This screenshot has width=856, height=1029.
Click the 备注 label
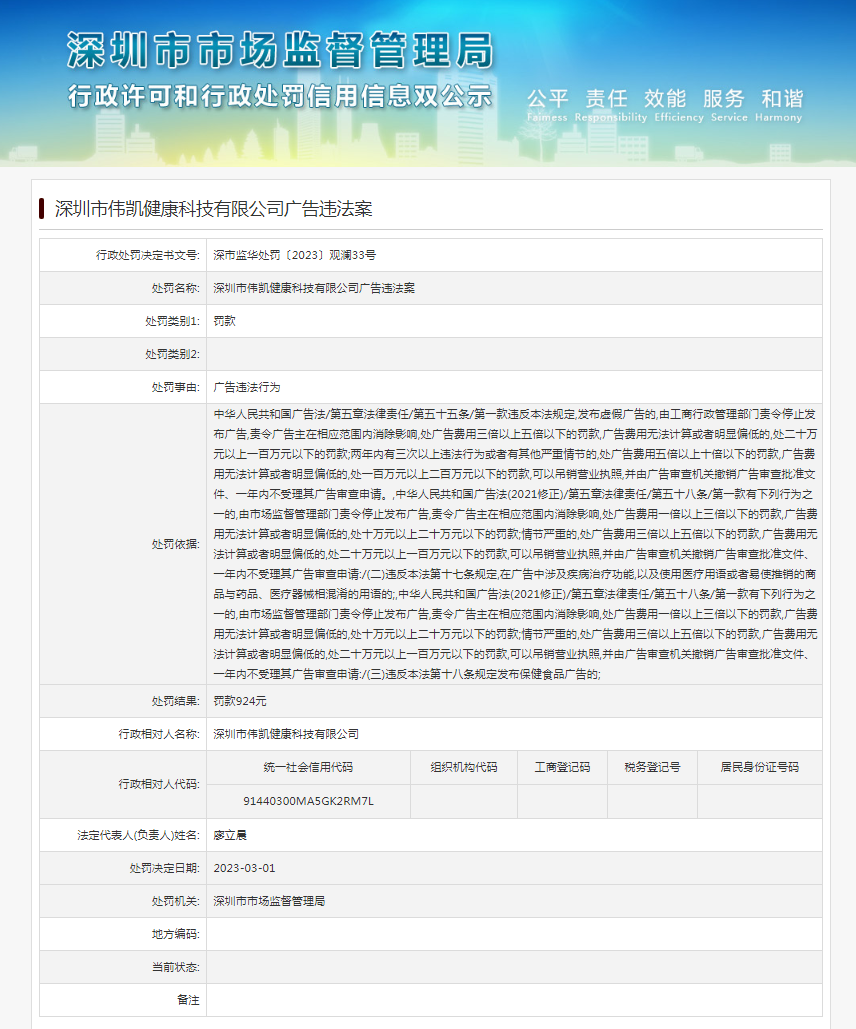pos(188,1000)
